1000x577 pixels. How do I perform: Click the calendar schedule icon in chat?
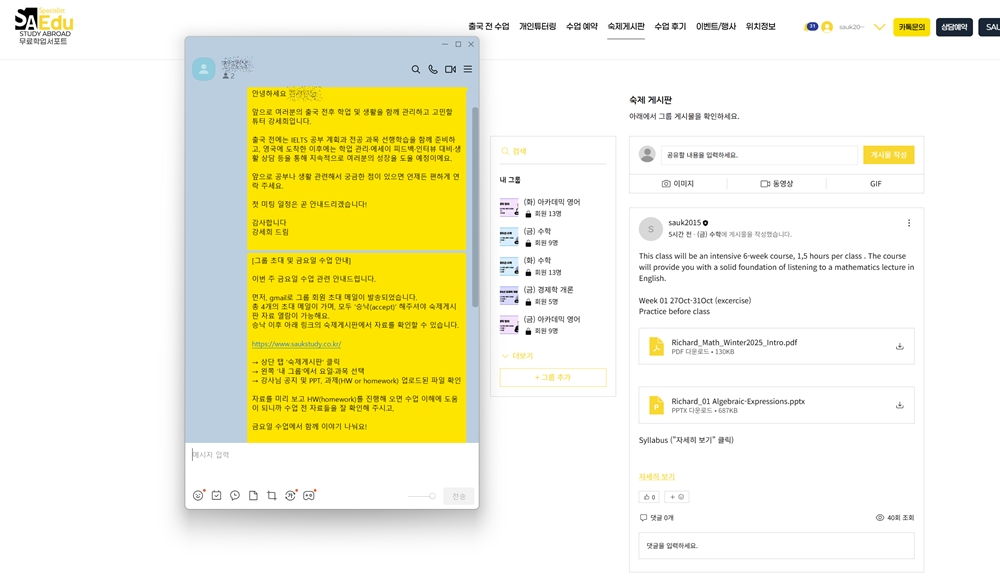216,496
